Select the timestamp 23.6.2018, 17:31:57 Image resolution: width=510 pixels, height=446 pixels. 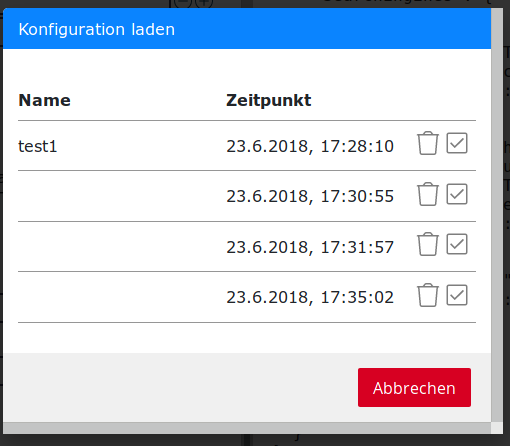tap(310, 247)
